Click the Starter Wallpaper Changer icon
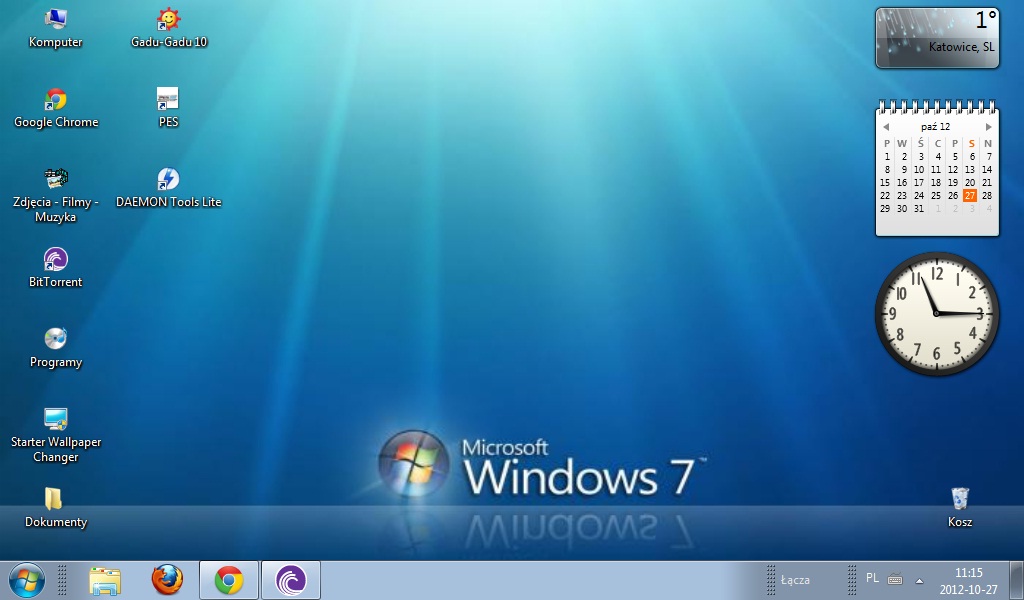 [56, 420]
